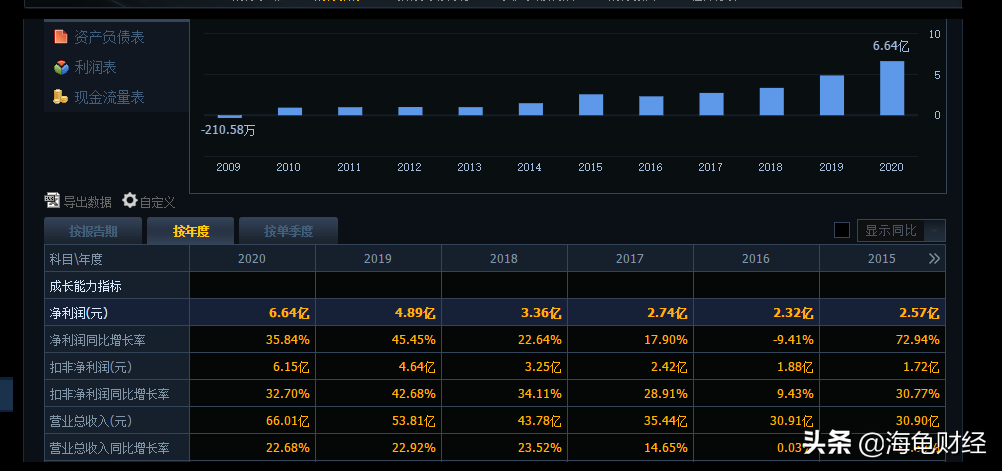Click the 6.15亿 cell
1002x471 pixels.
click(x=252, y=367)
